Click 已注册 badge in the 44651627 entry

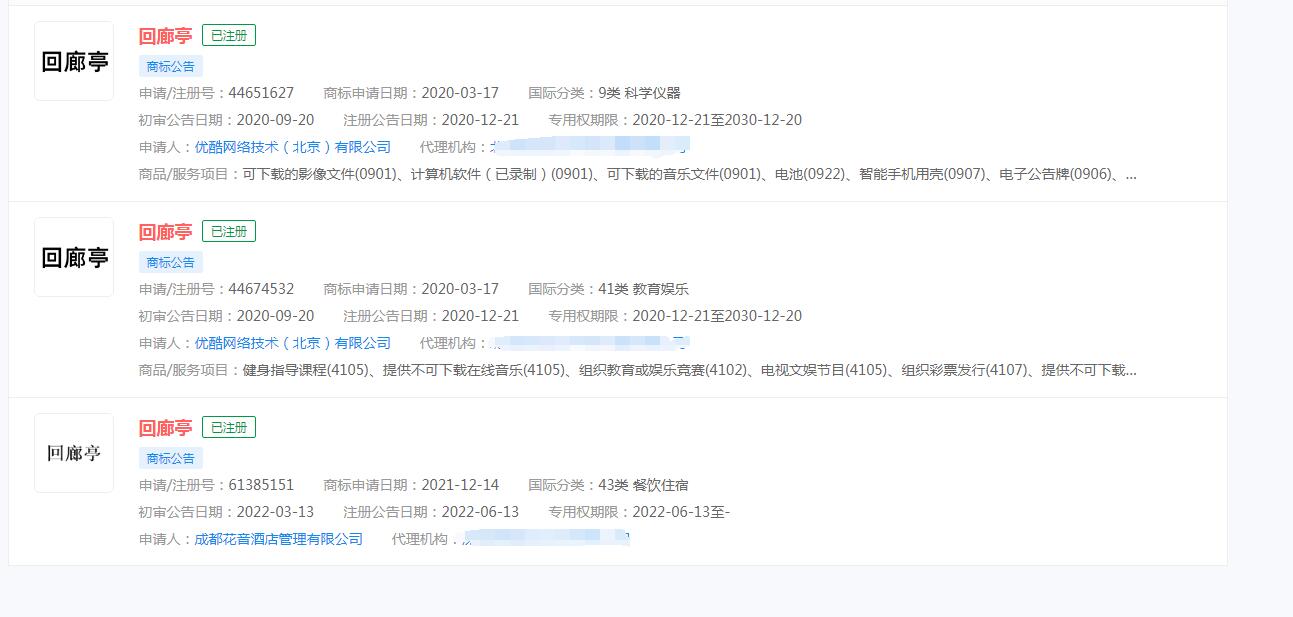click(x=229, y=35)
